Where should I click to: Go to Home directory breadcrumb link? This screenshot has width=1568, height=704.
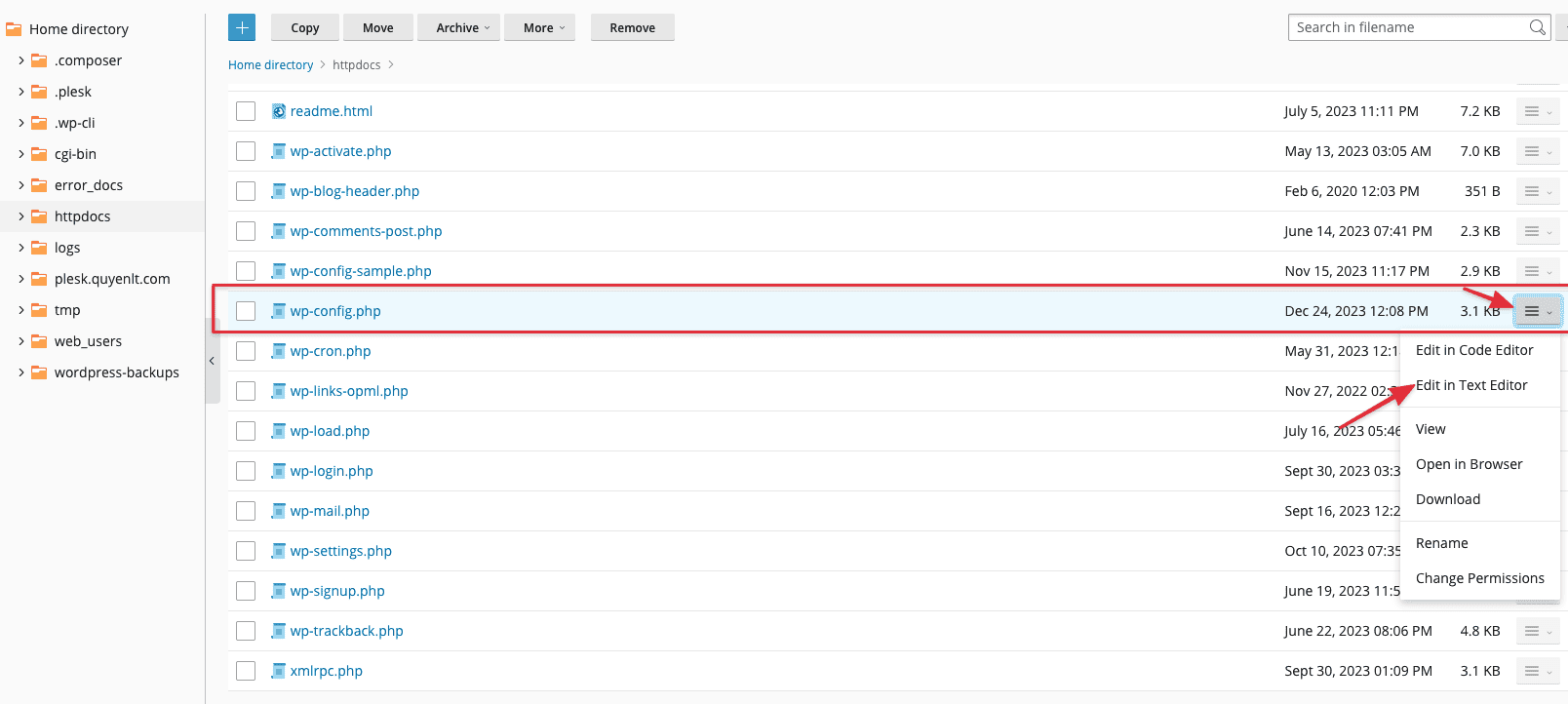[x=270, y=65]
